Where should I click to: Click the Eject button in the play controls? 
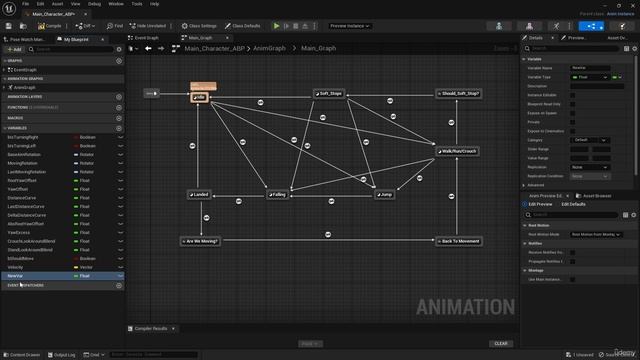[x=305, y=26]
